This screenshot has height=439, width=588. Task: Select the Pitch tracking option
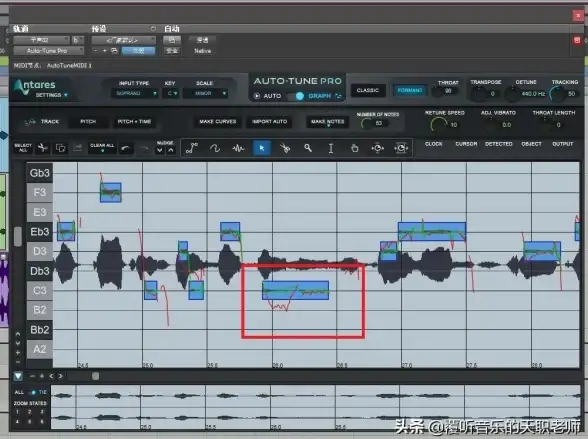[88, 121]
